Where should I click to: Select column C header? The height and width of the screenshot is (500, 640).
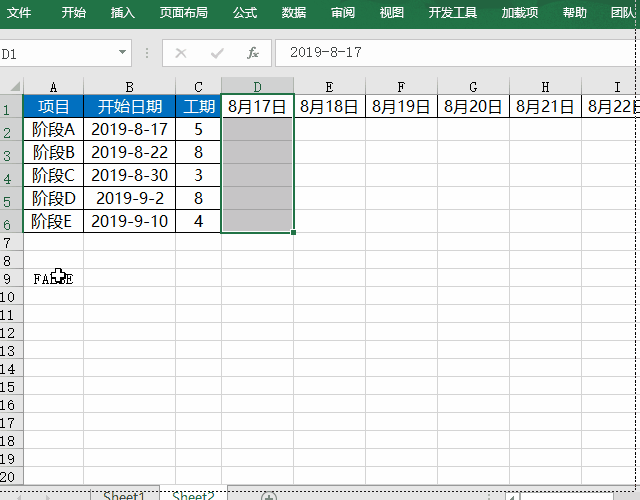point(198,87)
